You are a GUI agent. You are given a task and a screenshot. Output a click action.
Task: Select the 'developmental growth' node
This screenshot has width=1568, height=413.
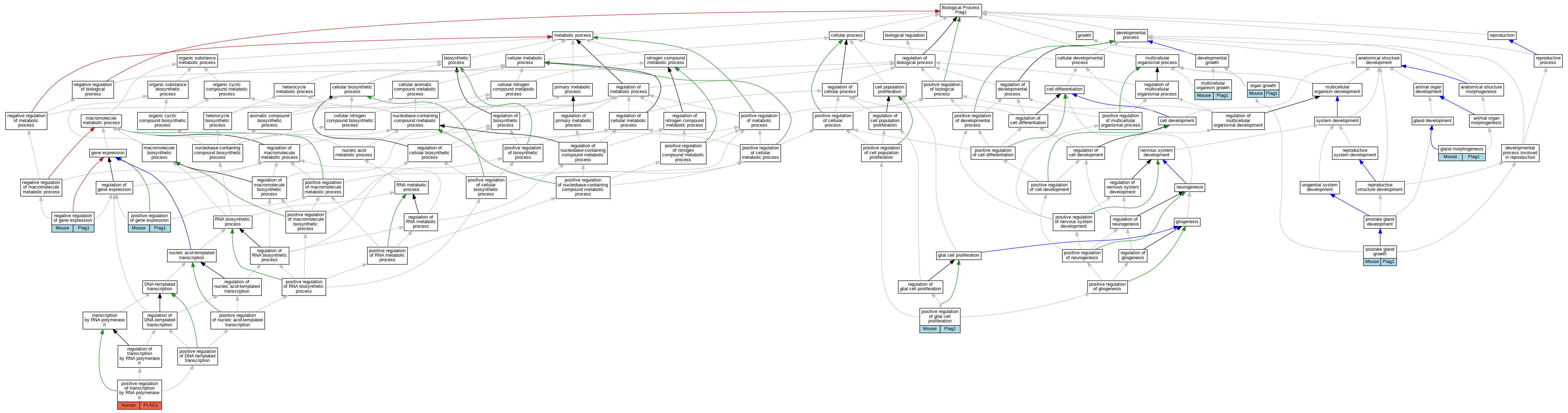click(1212, 60)
